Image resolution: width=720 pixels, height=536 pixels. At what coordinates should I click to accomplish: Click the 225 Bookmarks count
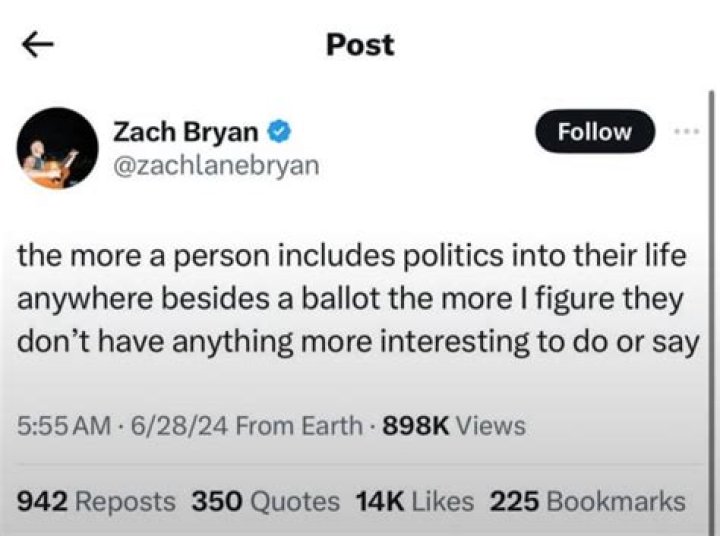[x=588, y=501]
